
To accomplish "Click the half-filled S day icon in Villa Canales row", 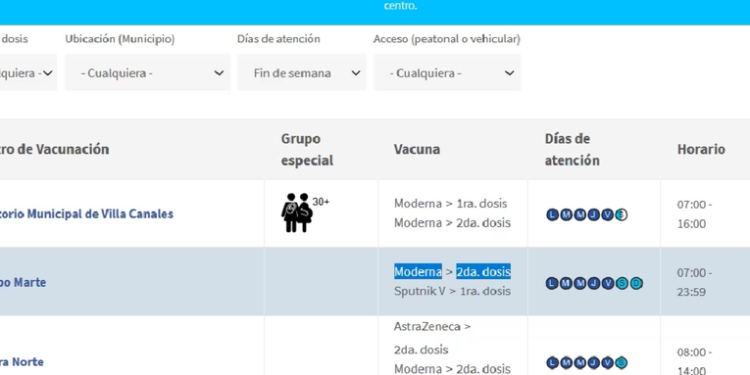I will 621,215.
